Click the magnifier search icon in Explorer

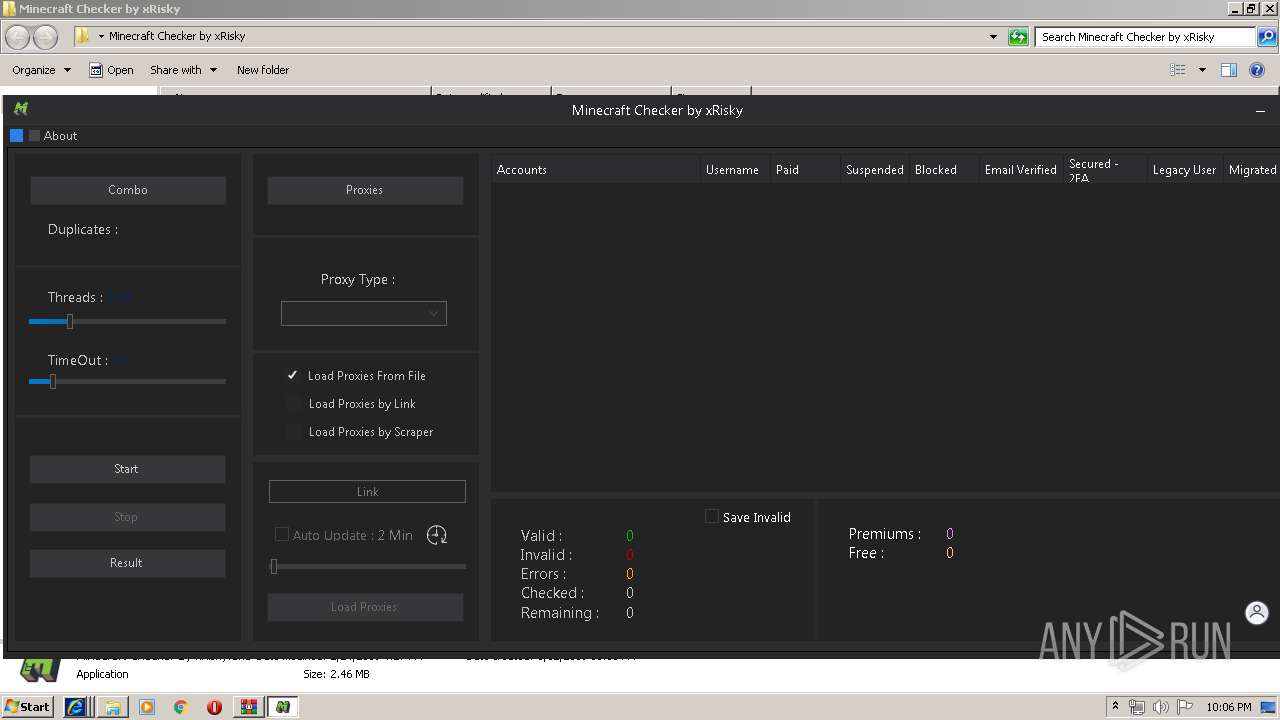click(1266, 37)
